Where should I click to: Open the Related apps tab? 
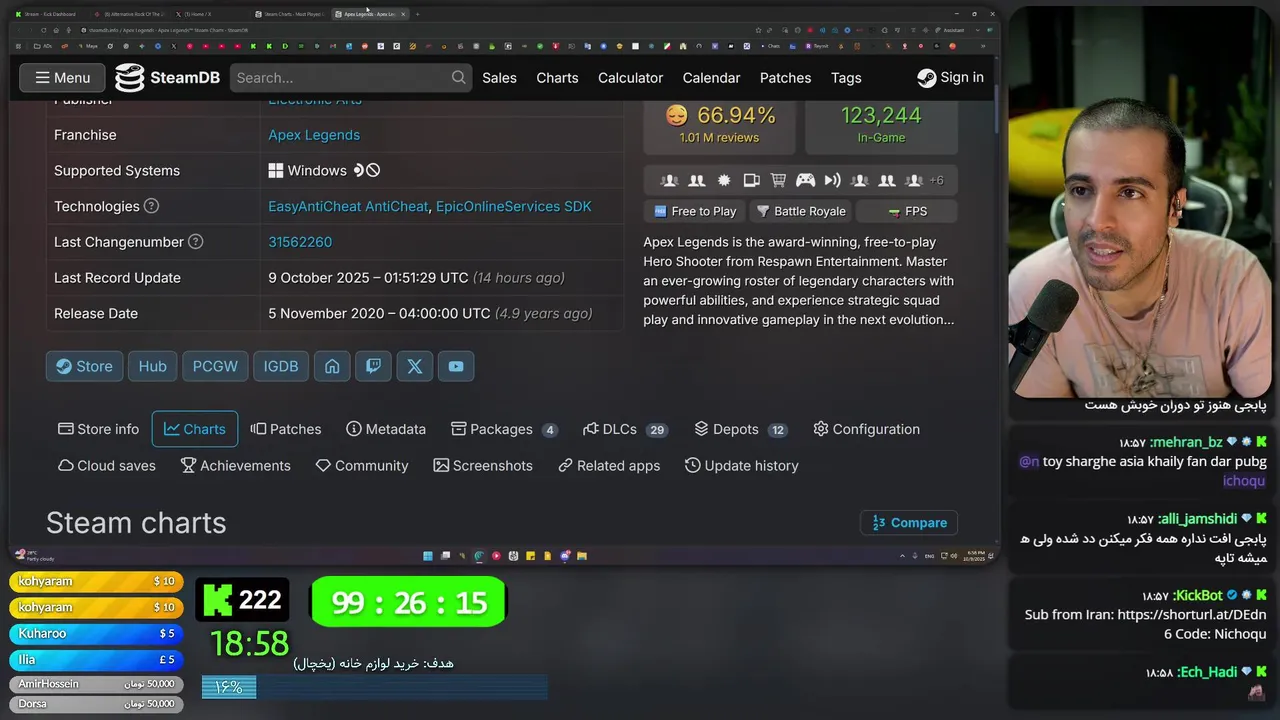pyautogui.click(x=609, y=466)
